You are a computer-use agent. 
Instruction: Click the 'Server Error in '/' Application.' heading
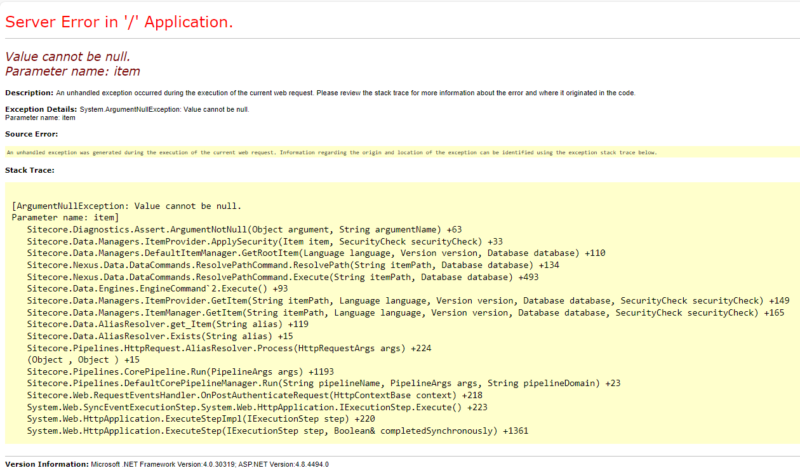119,22
